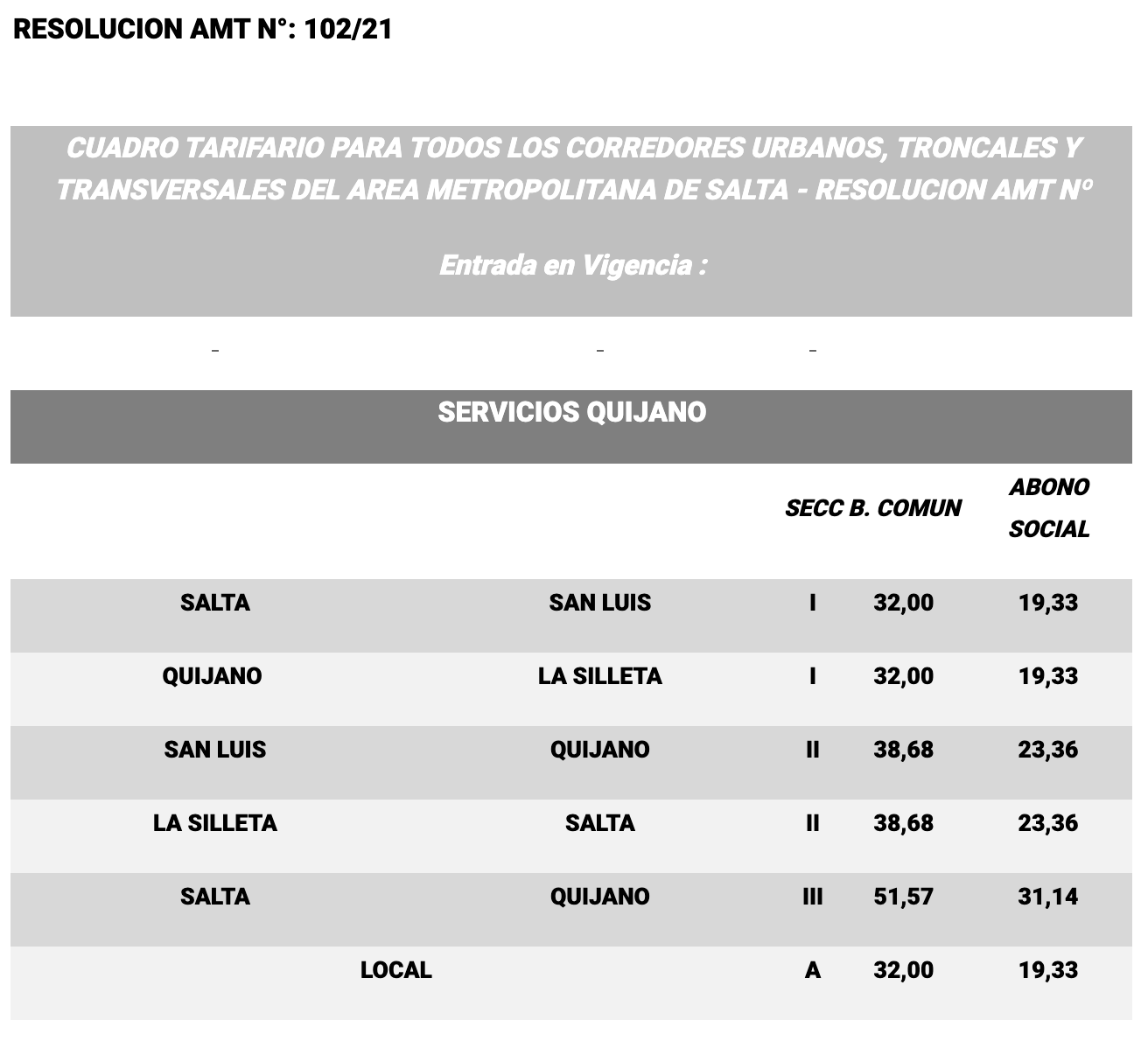The height and width of the screenshot is (1041, 1148).
Task: Select the 51,57 common fare value
Action: pos(903,897)
